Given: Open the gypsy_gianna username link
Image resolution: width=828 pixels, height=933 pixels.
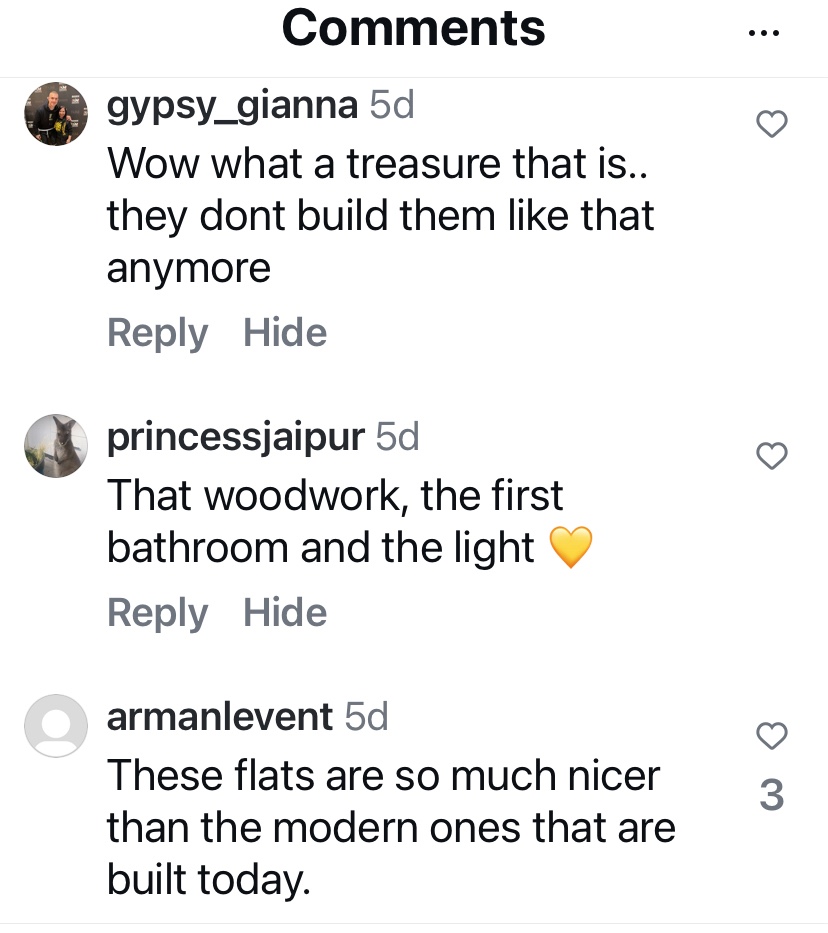Looking at the screenshot, I should tap(232, 105).
